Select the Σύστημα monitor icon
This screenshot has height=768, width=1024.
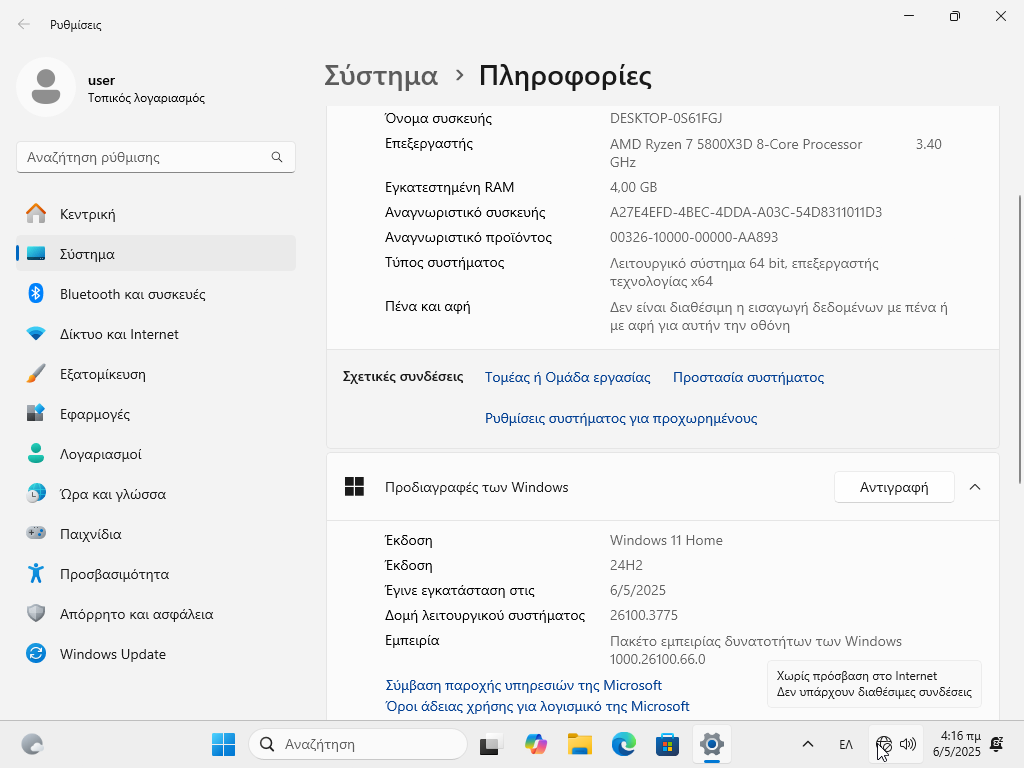pyautogui.click(x=36, y=253)
